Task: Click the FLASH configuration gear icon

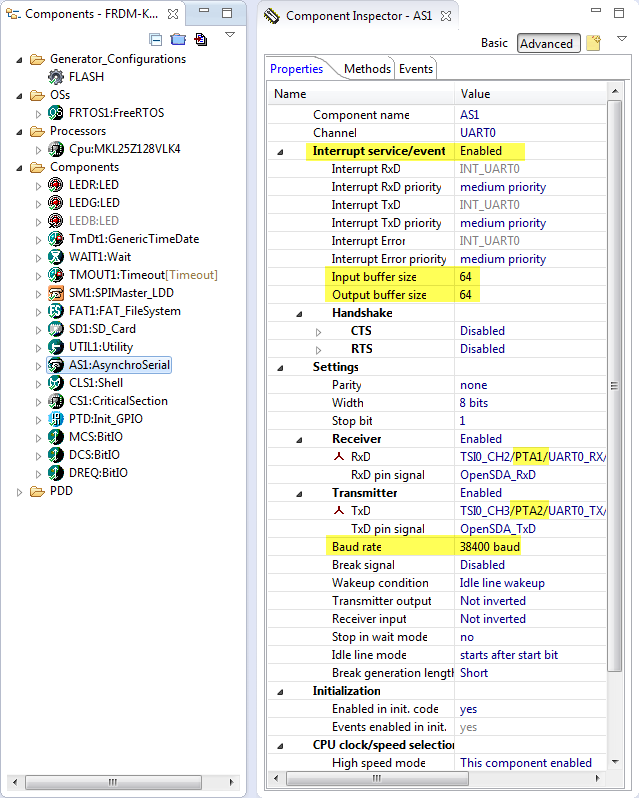Action: [56, 77]
